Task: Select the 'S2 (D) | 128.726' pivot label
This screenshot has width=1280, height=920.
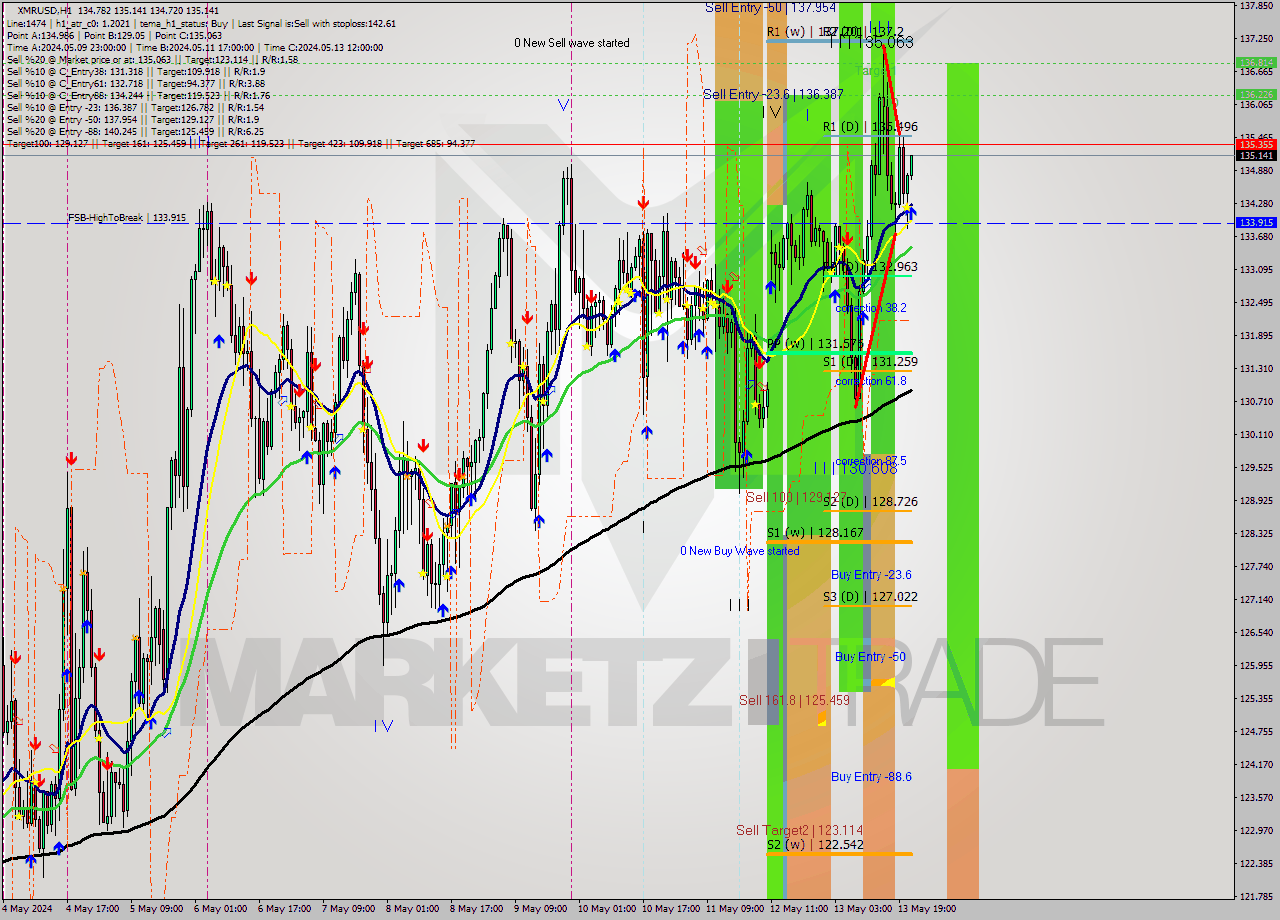Action: (x=870, y=502)
